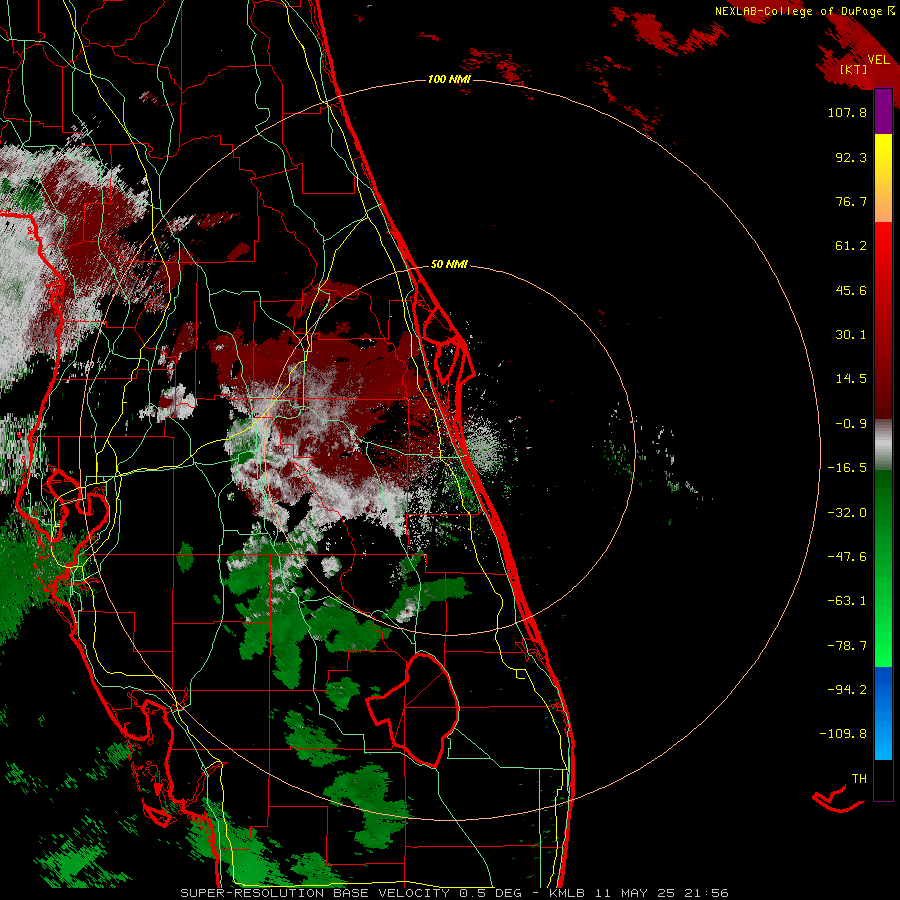Click the -32.0 velocity scale value

pyautogui.click(x=847, y=513)
